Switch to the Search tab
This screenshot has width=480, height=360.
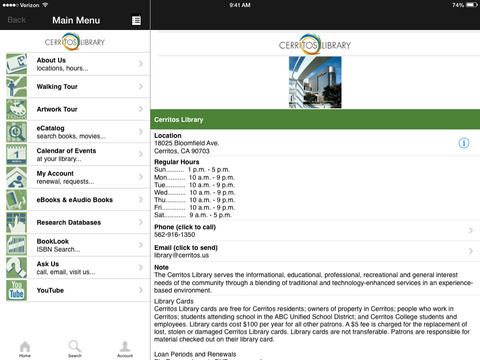(75, 349)
